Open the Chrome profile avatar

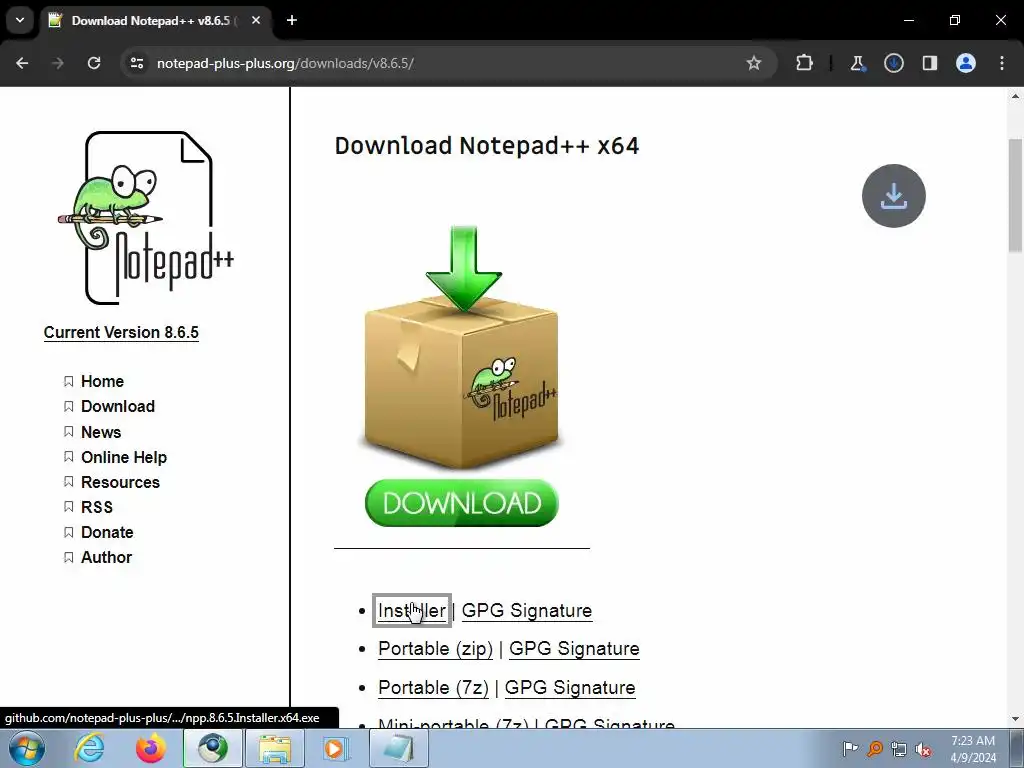[966, 63]
